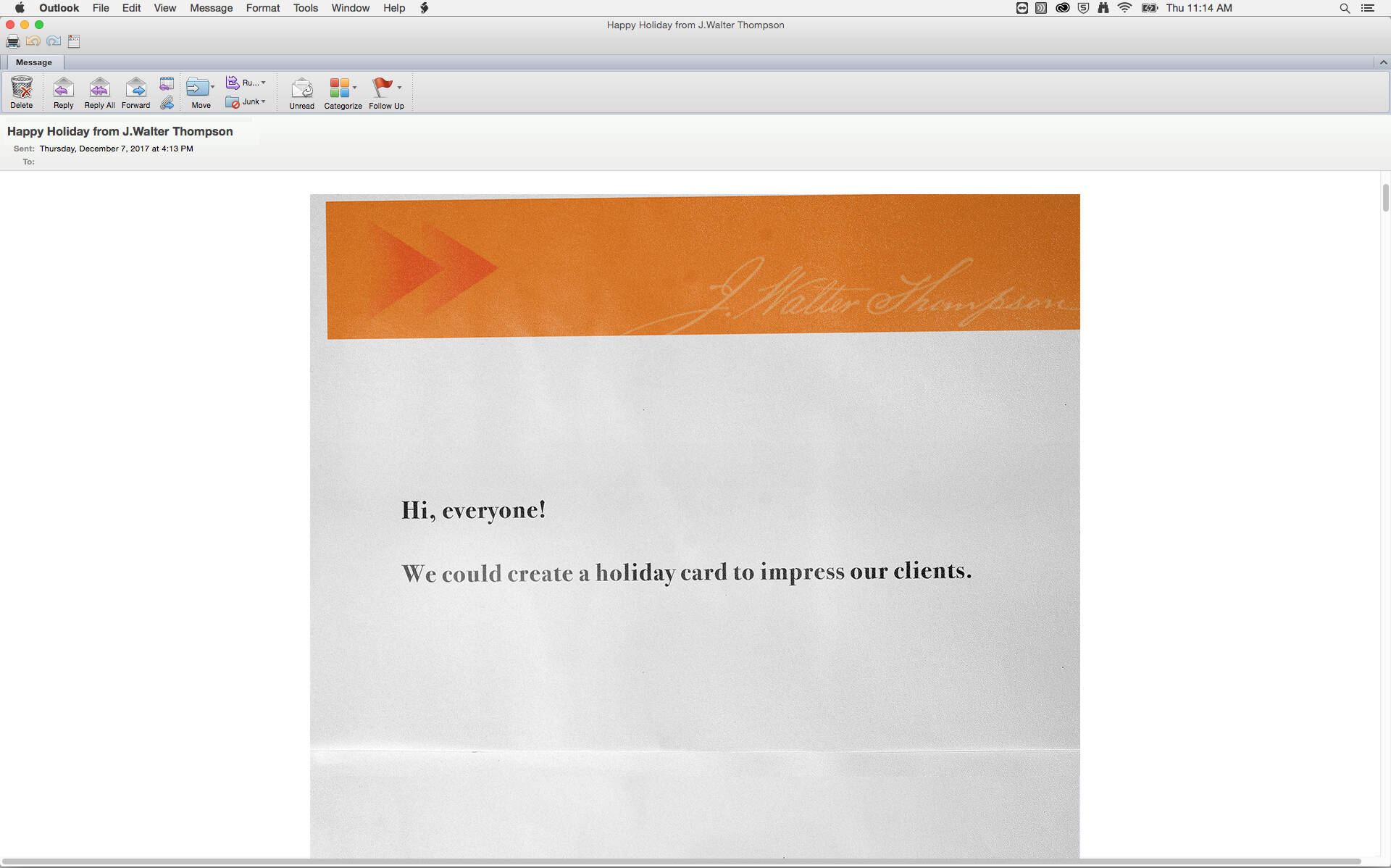This screenshot has height=868, width=1391.
Task: Forward this message
Action: (x=136, y=92)
